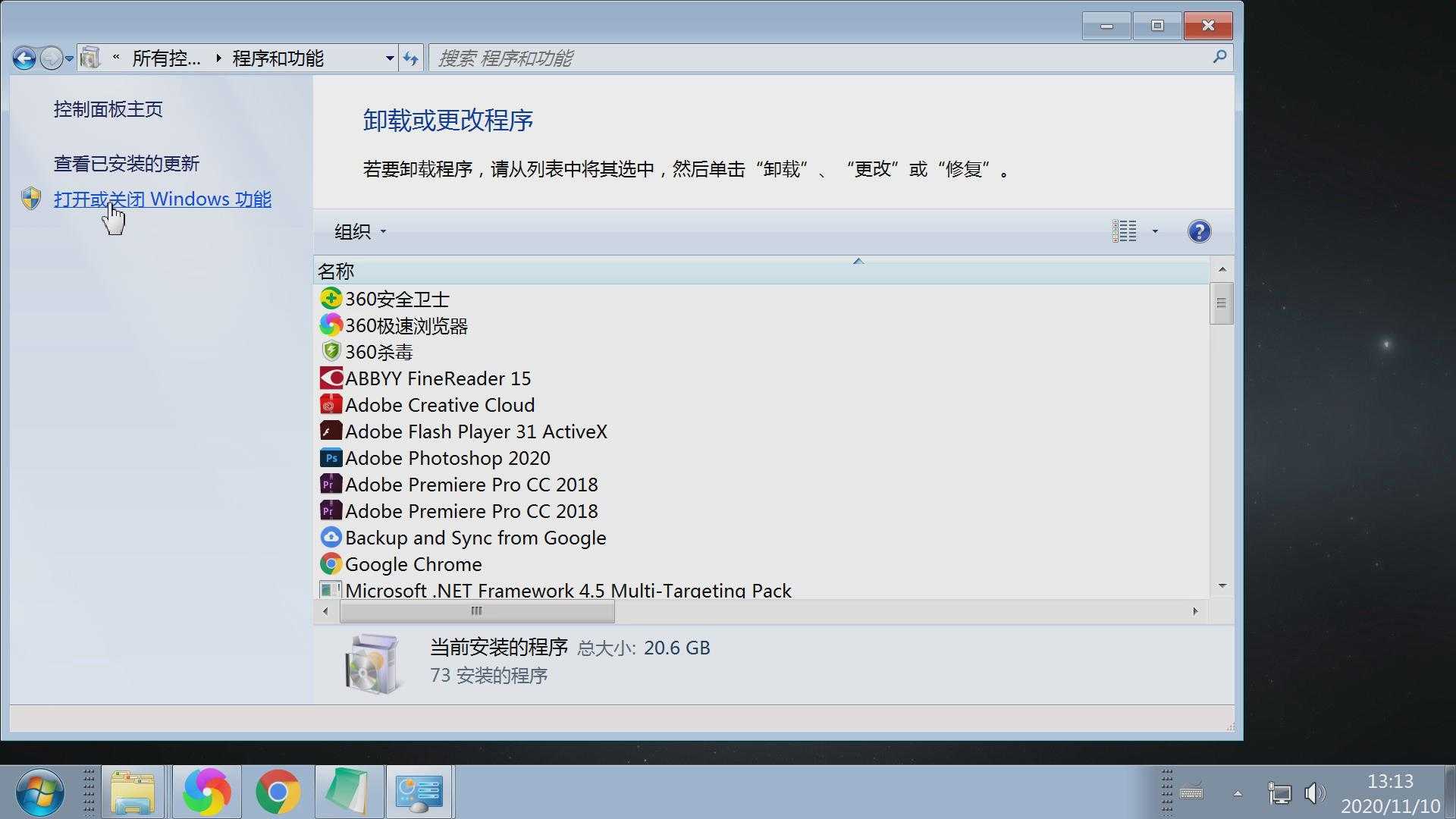Click shield icon next to Windows 功能

31,199
